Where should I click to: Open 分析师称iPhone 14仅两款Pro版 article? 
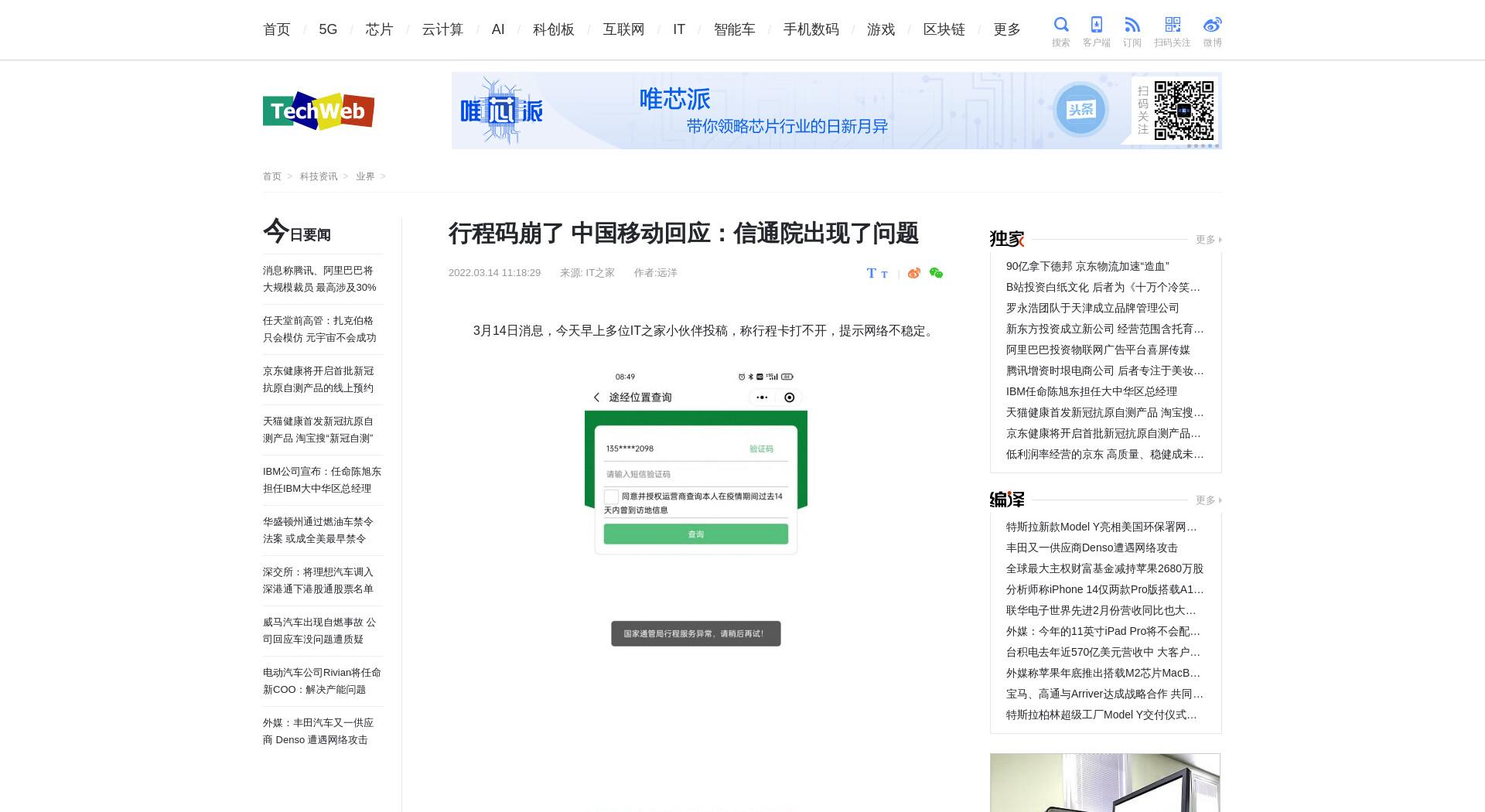pos(1104,589)
